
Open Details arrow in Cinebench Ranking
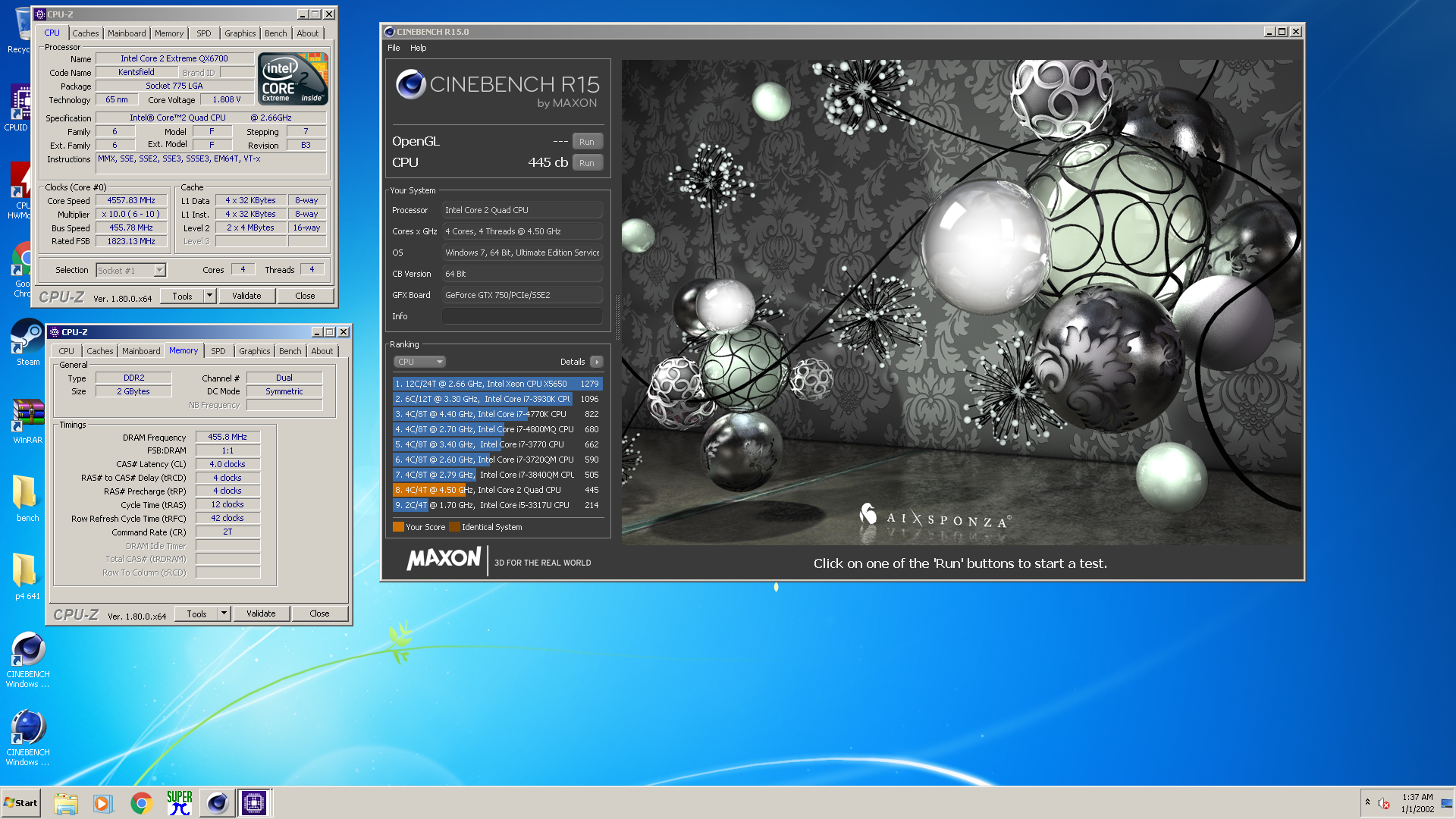(x=597, y=362)
